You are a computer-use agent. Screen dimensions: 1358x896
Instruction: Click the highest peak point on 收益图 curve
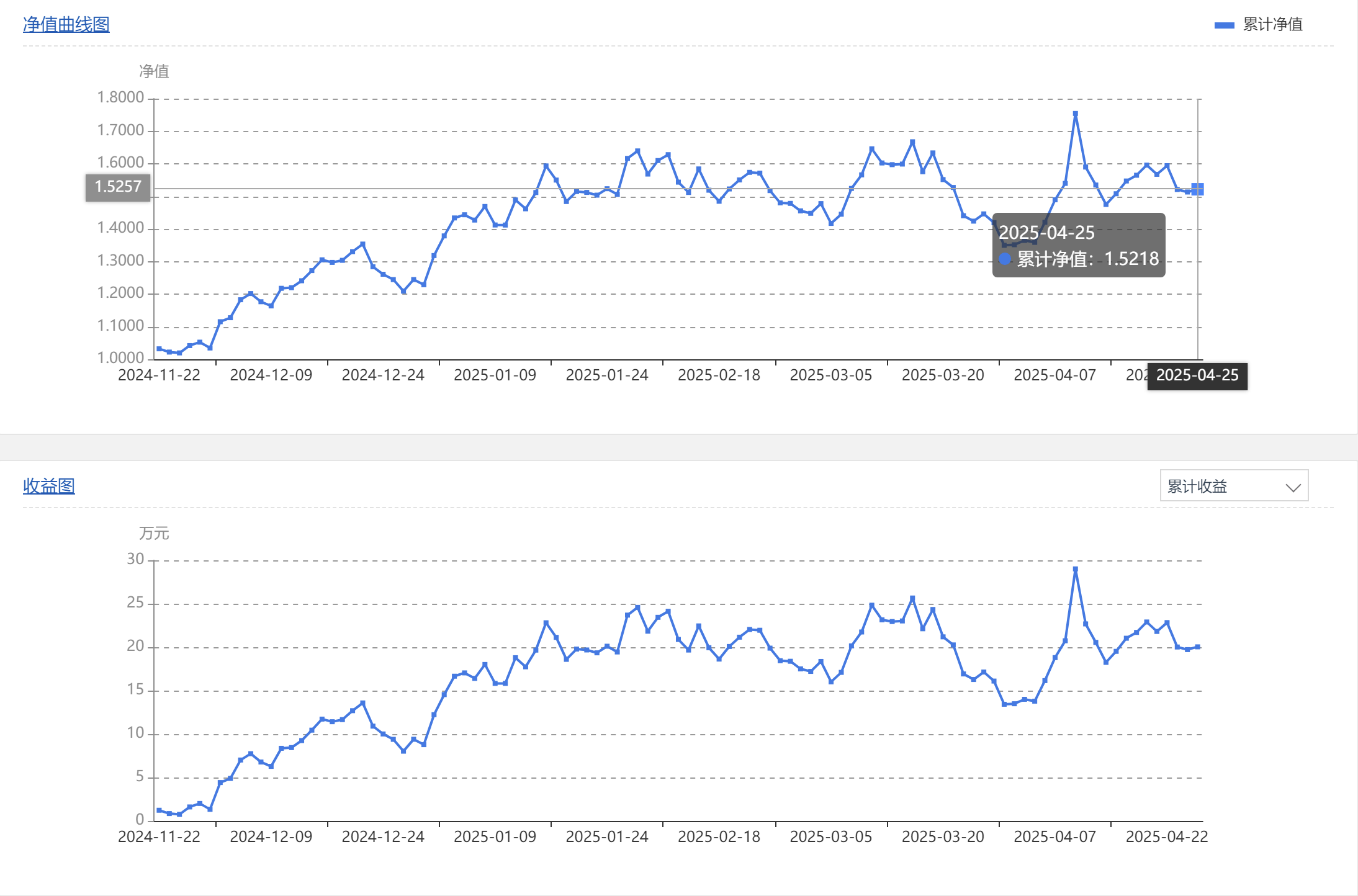tap(1075, 569)
